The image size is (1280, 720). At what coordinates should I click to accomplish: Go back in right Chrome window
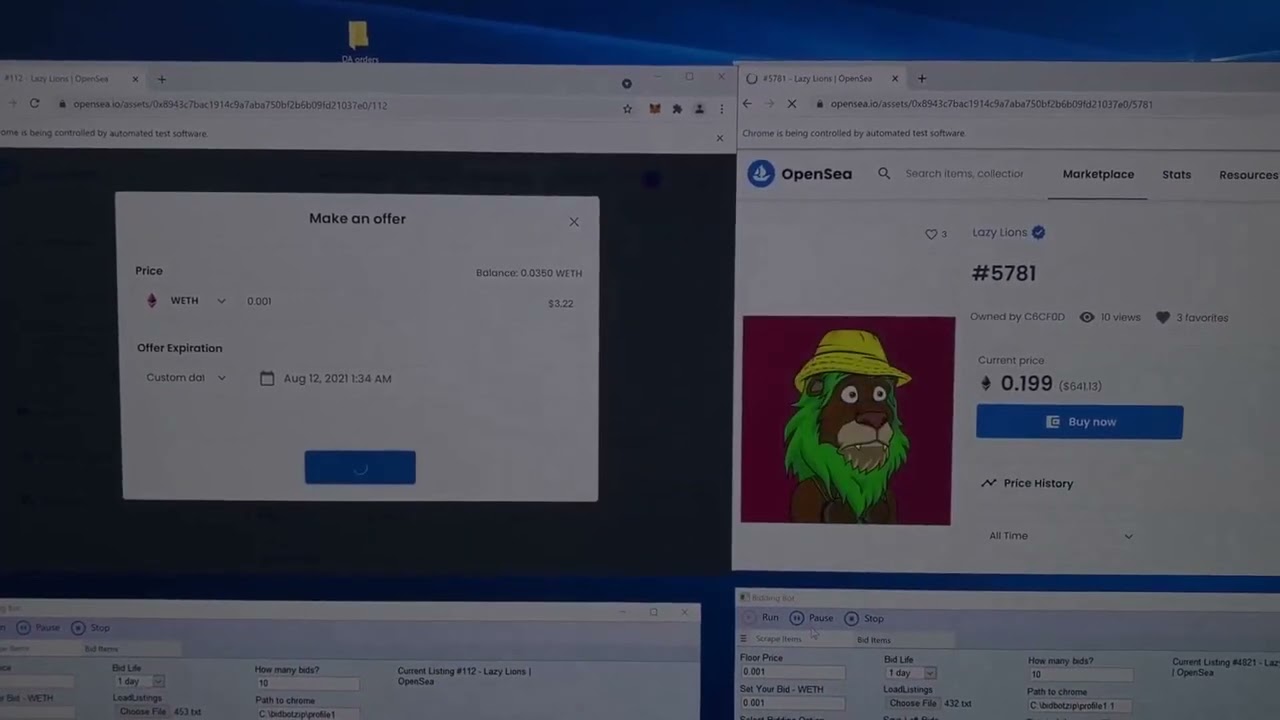point(747,103)
